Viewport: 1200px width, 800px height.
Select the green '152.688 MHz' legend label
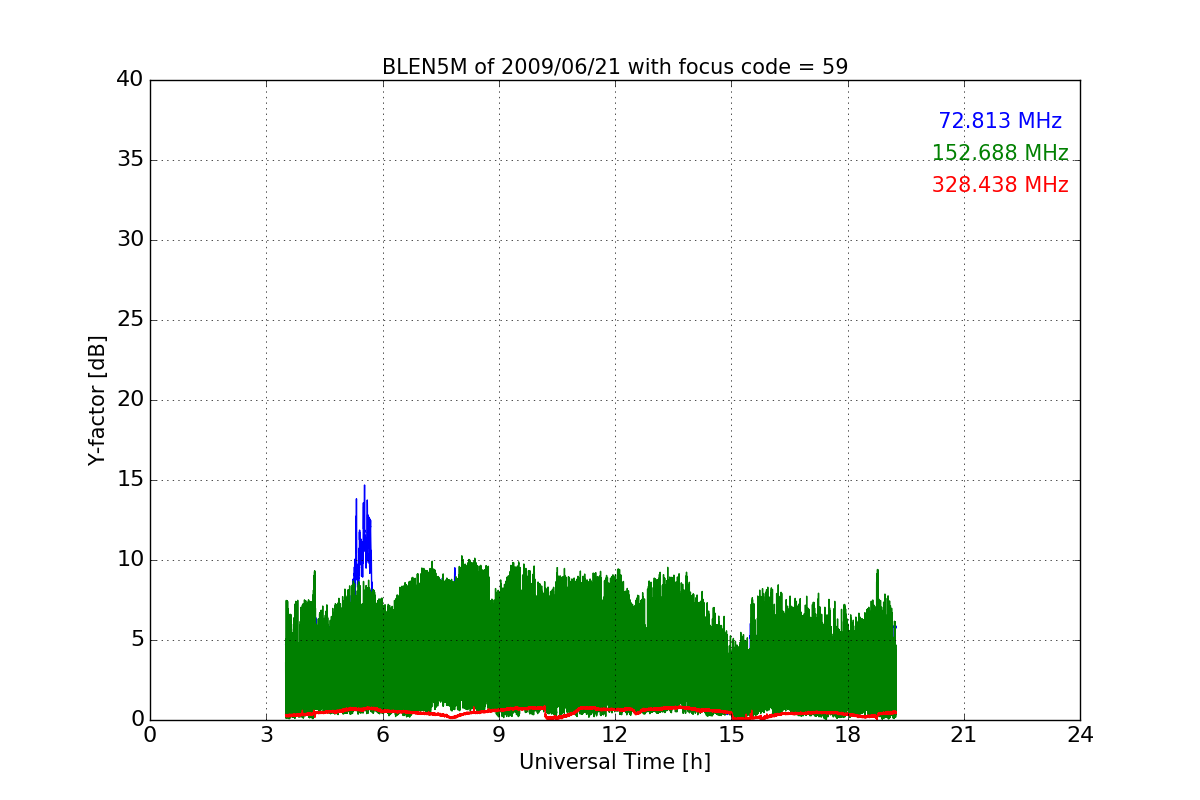[x=1000, y=153]
